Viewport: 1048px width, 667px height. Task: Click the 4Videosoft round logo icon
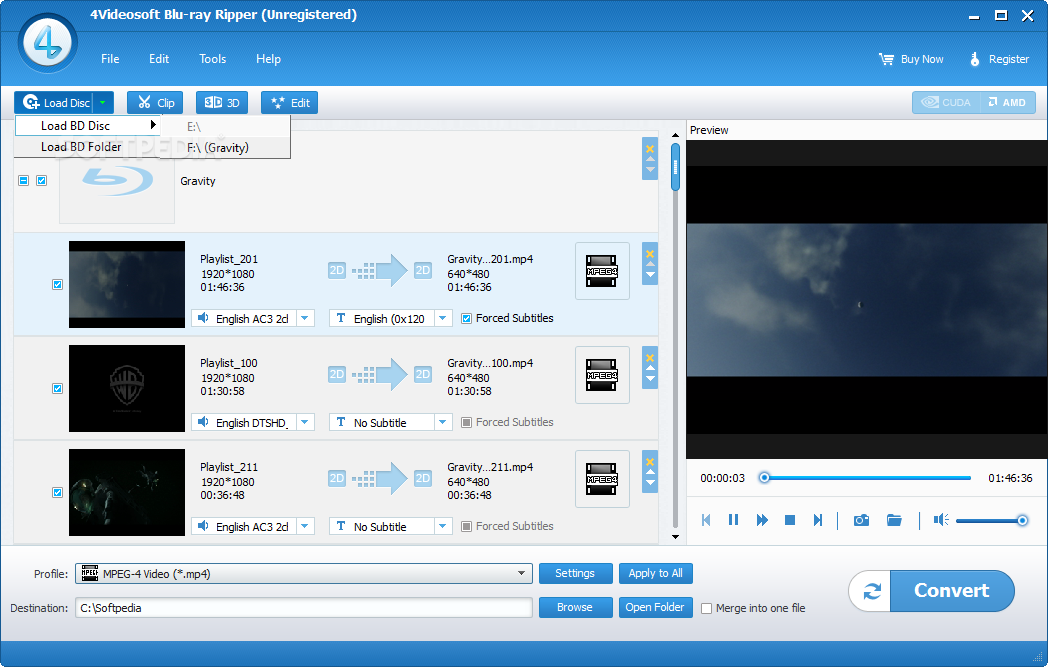(x=47, y=43)
